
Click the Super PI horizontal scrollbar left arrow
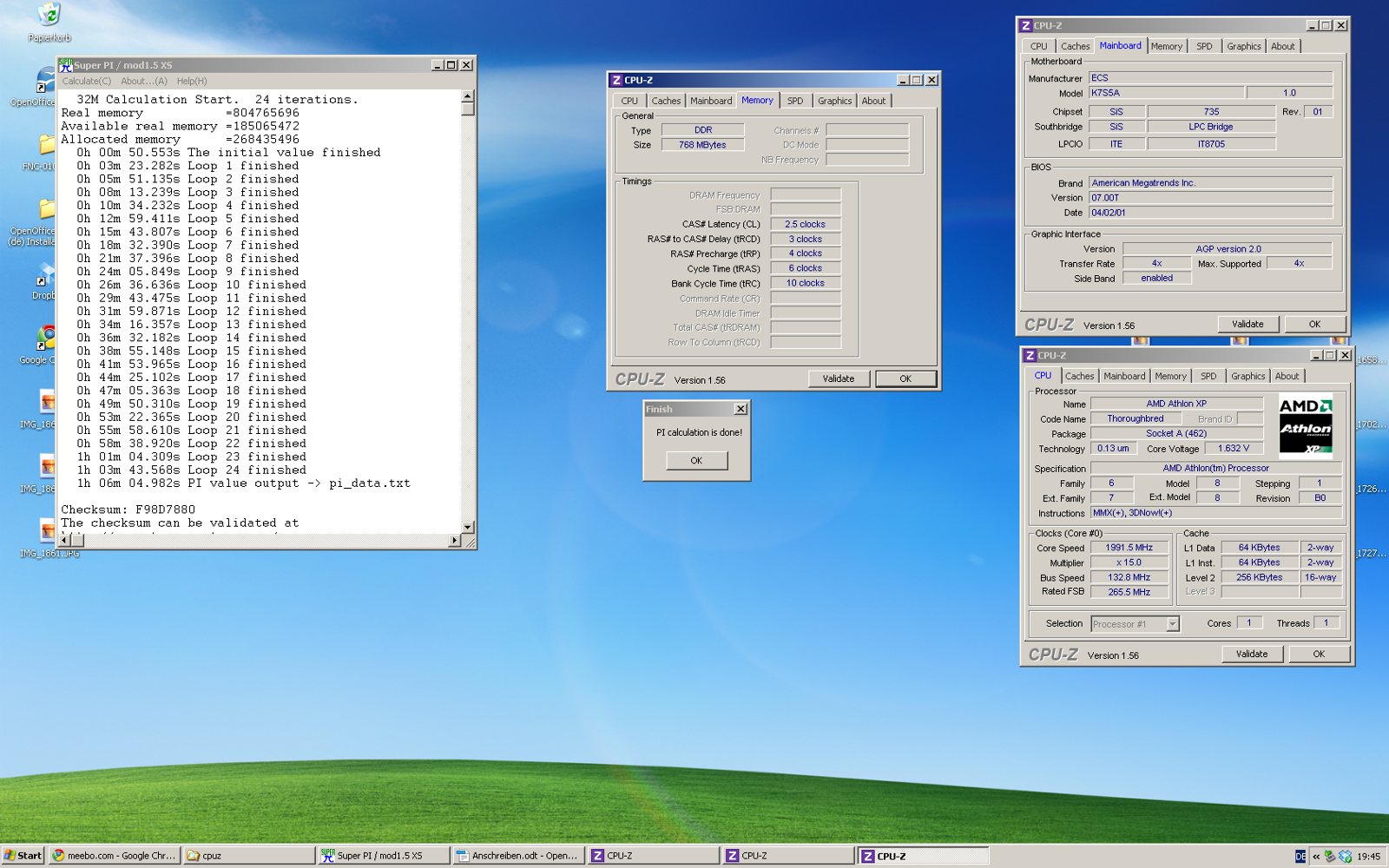coord(65,540)
